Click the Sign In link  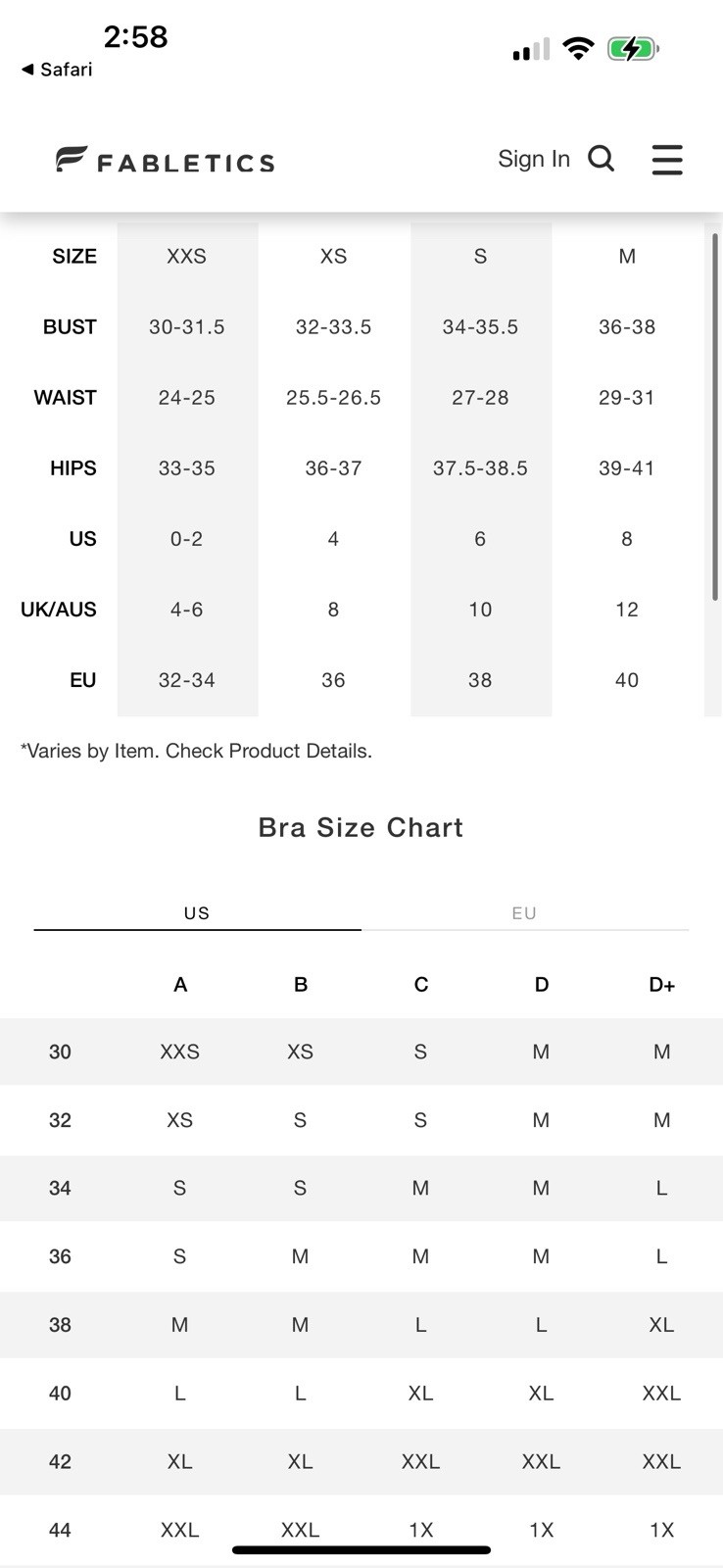click(x=533, y=159)
